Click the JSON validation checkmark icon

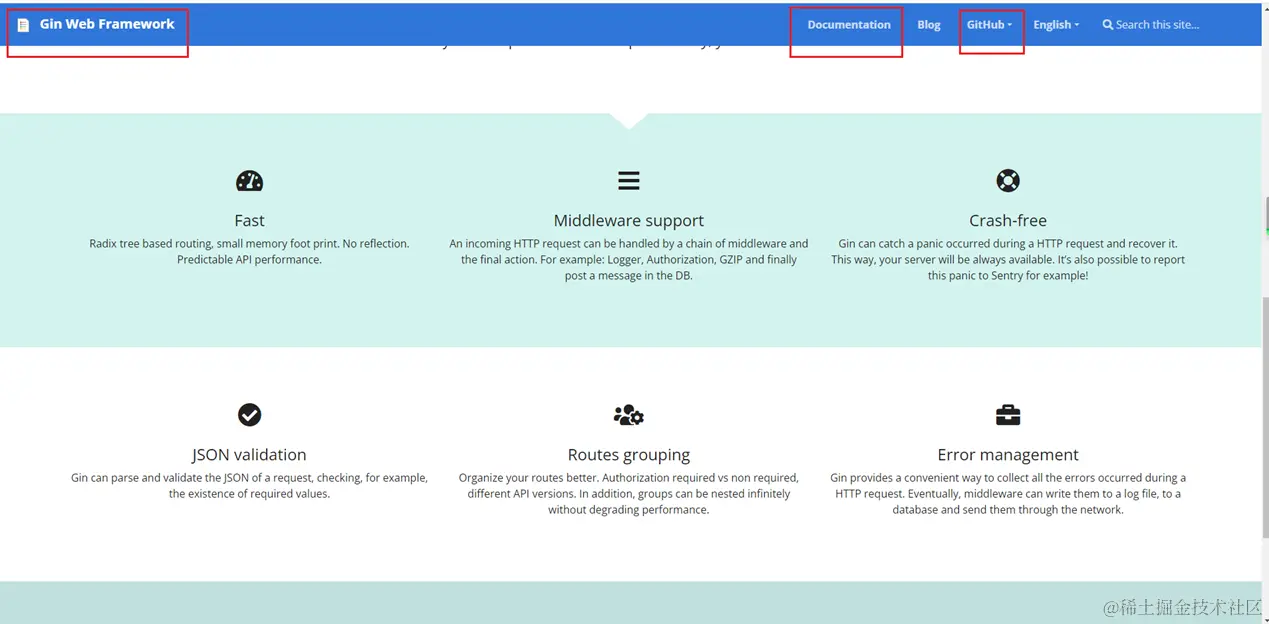[249, 415]
